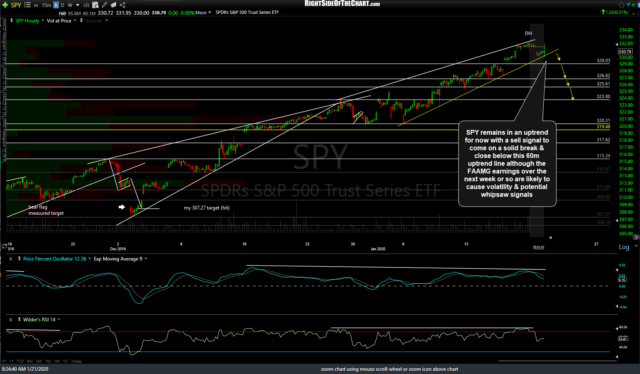The width and height of the screenshot is (640, 374).
Task: Click the chart style bars icon
Action: (87, 5)
